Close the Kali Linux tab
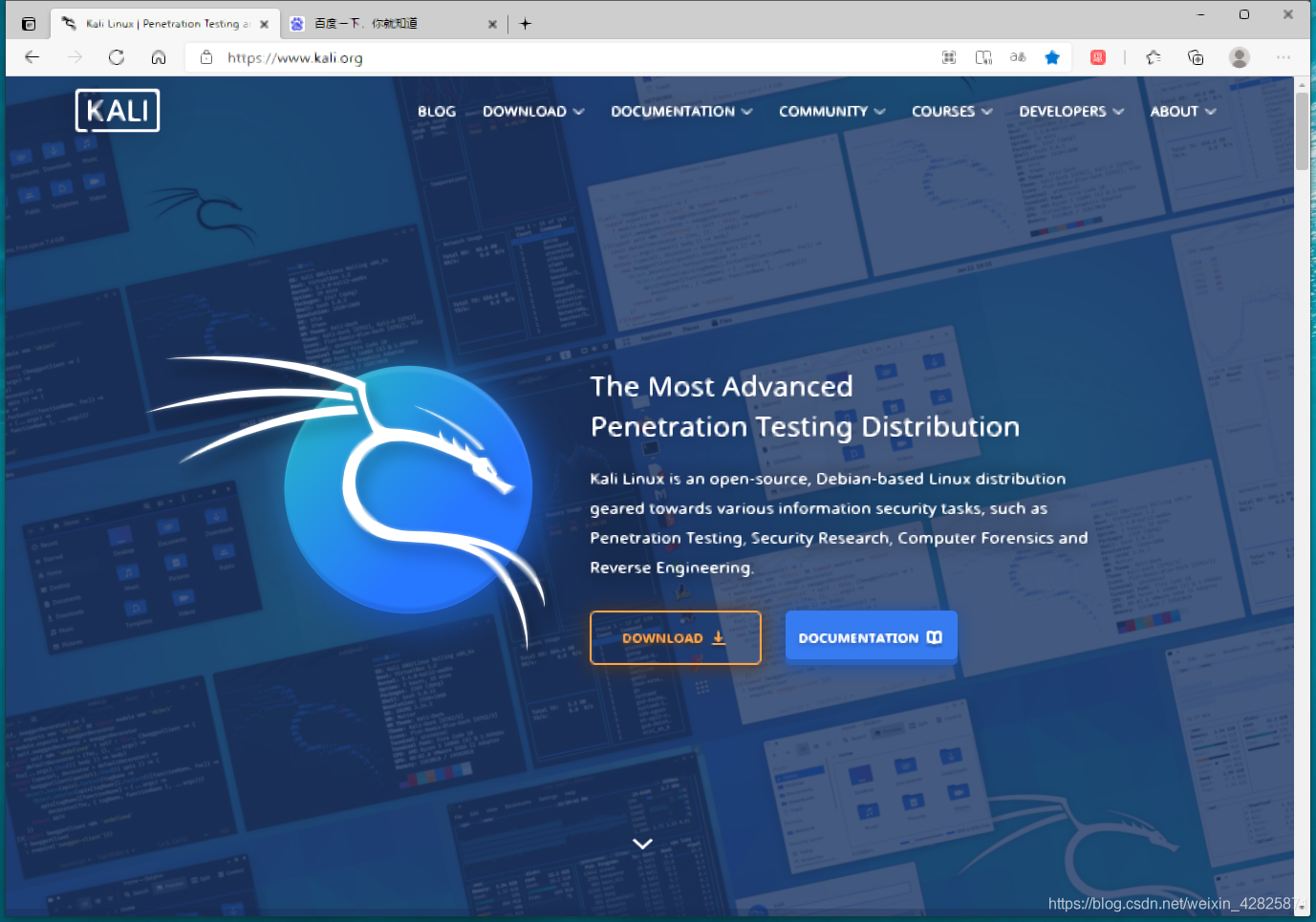The width and height of the screenshot is (1316, 922). click(264, 24)
